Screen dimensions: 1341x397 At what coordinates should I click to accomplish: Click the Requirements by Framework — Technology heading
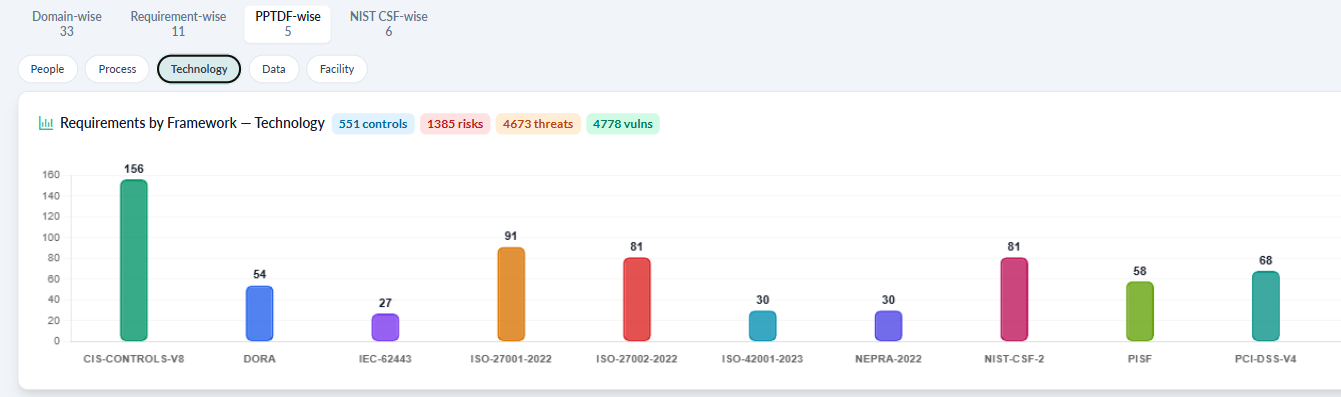[192, 123]
